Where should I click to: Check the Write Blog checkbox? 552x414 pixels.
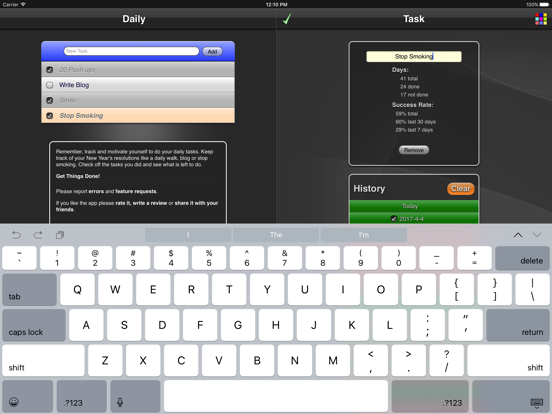click(50, 85)
